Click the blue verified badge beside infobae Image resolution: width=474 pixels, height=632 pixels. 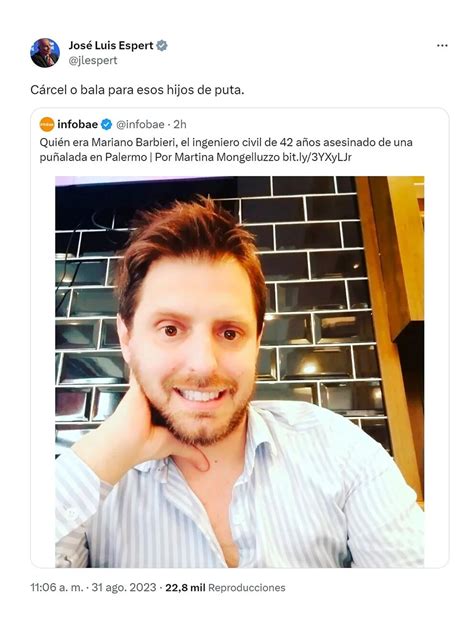pos(106,125)
